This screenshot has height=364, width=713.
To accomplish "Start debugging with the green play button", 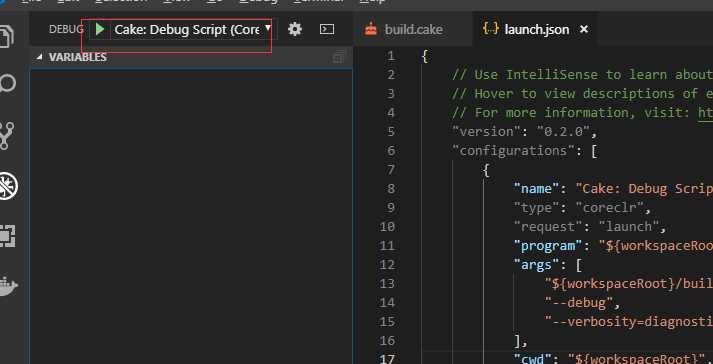I will (100, 30).
